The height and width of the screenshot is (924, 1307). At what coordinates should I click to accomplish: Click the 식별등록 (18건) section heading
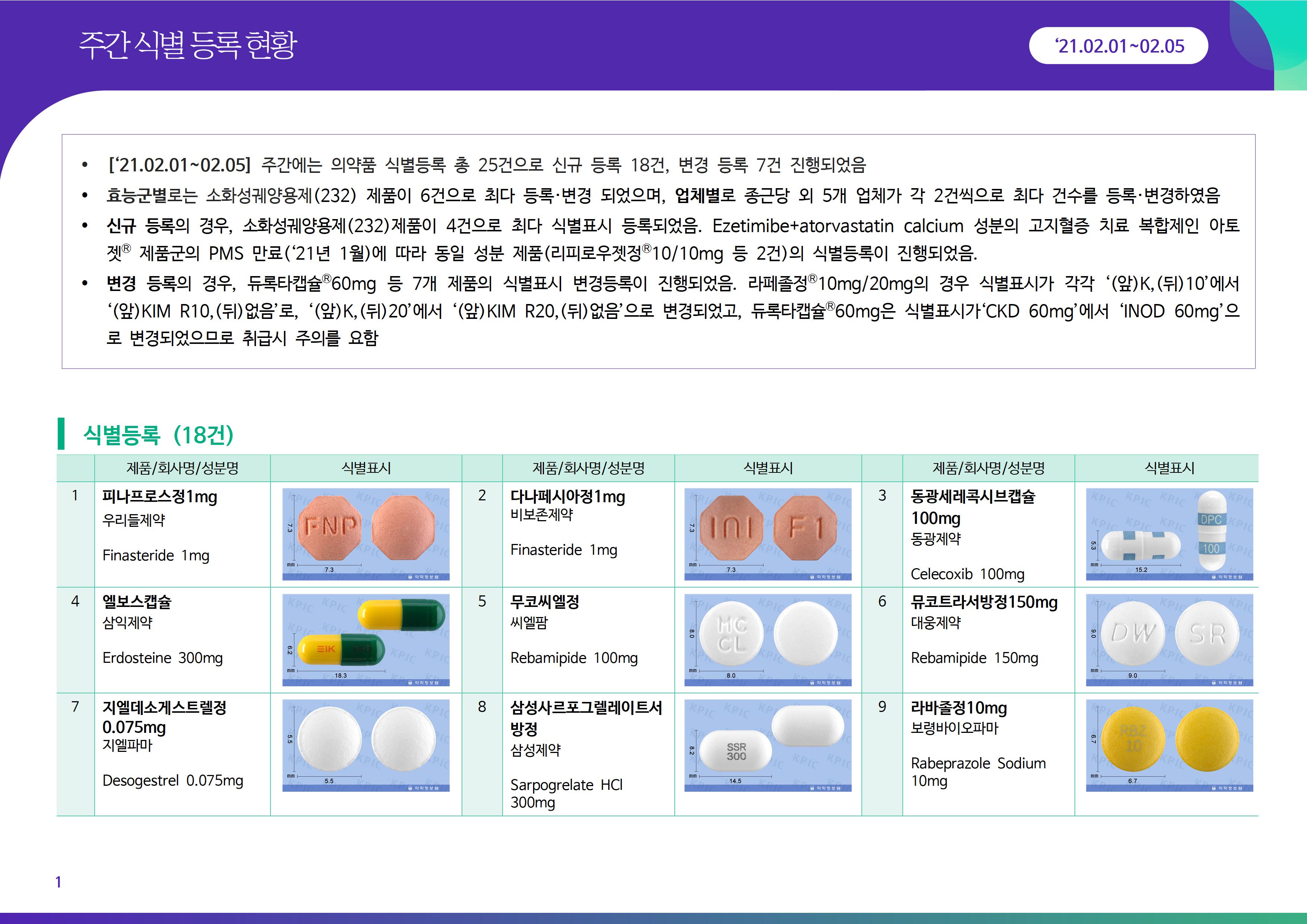pos(158,435)
